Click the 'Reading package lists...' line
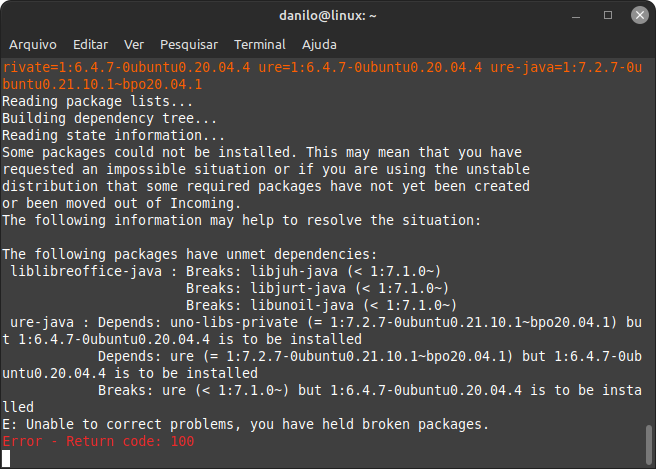656x469 pixels. 97,101
